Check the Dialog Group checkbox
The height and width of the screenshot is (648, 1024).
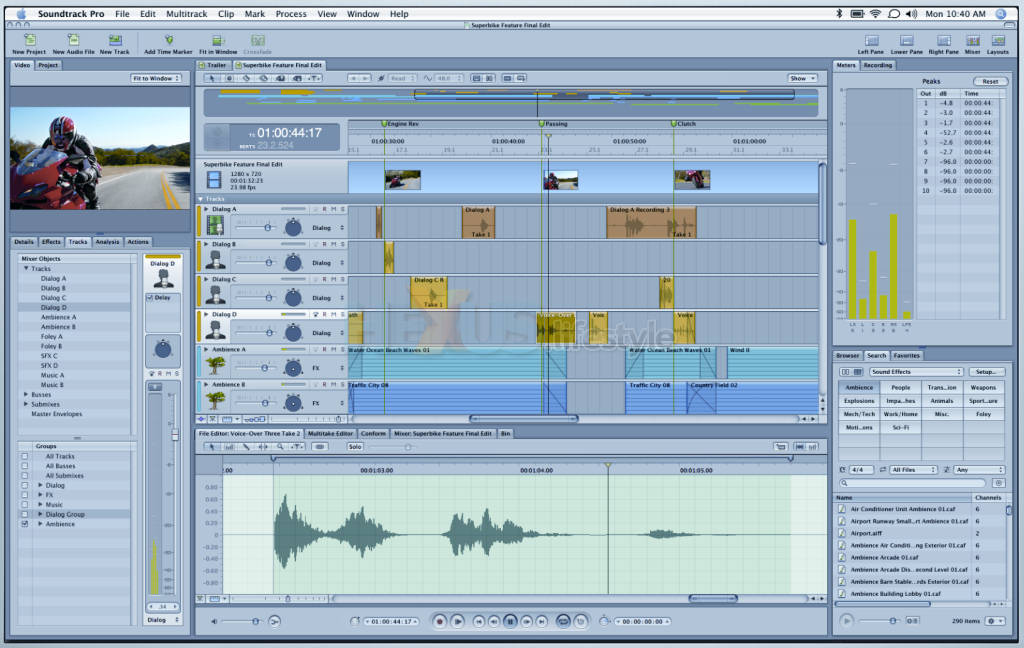pyautogui.click(x=25, y=515)
